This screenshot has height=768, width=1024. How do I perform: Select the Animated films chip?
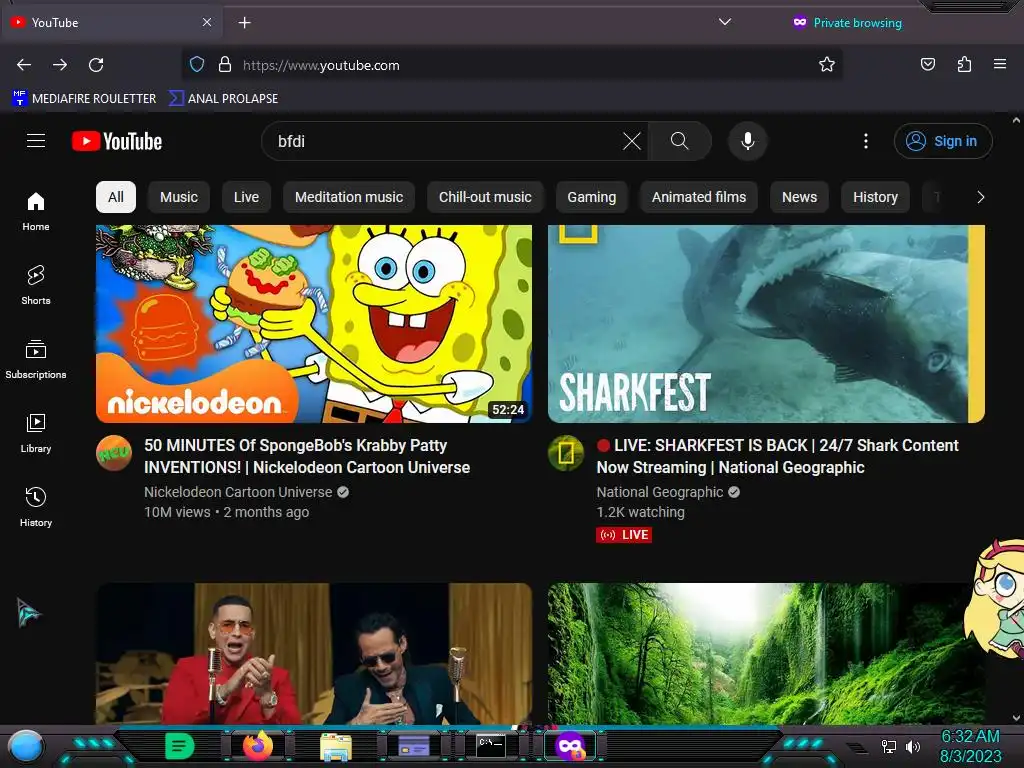[699, 197]
